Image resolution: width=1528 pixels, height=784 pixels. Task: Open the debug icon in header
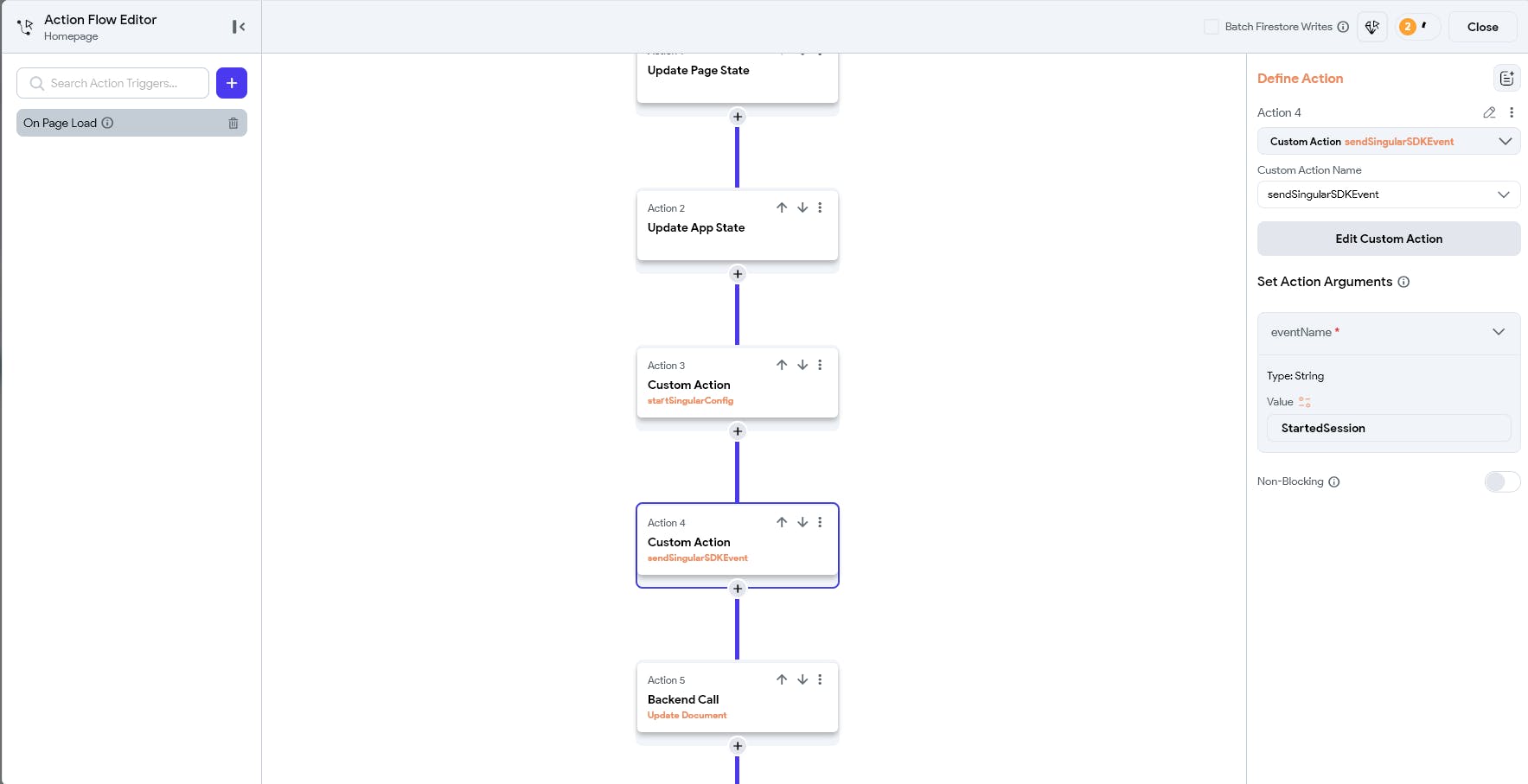(1371, 27)
